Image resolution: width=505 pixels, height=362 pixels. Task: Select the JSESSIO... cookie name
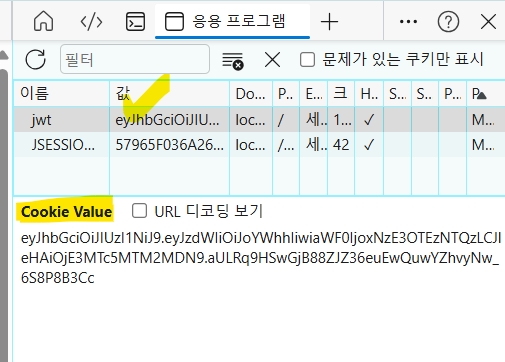point(63,145)
